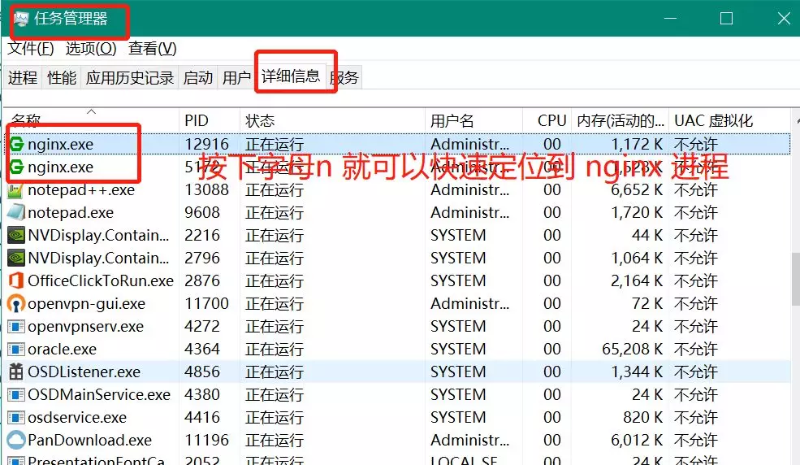This screenshot has height=465, width=800.
Task: Sort by the 内存(活动的... column header
Action: point(620,121)
